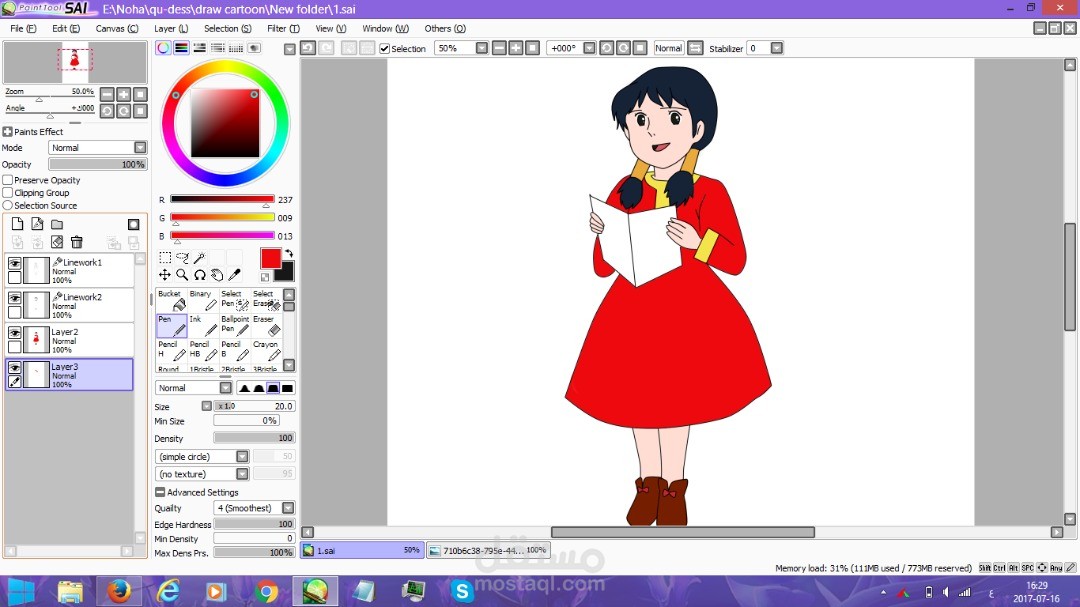
Task: Open the layer Mode dropdown
Action: 141,147
